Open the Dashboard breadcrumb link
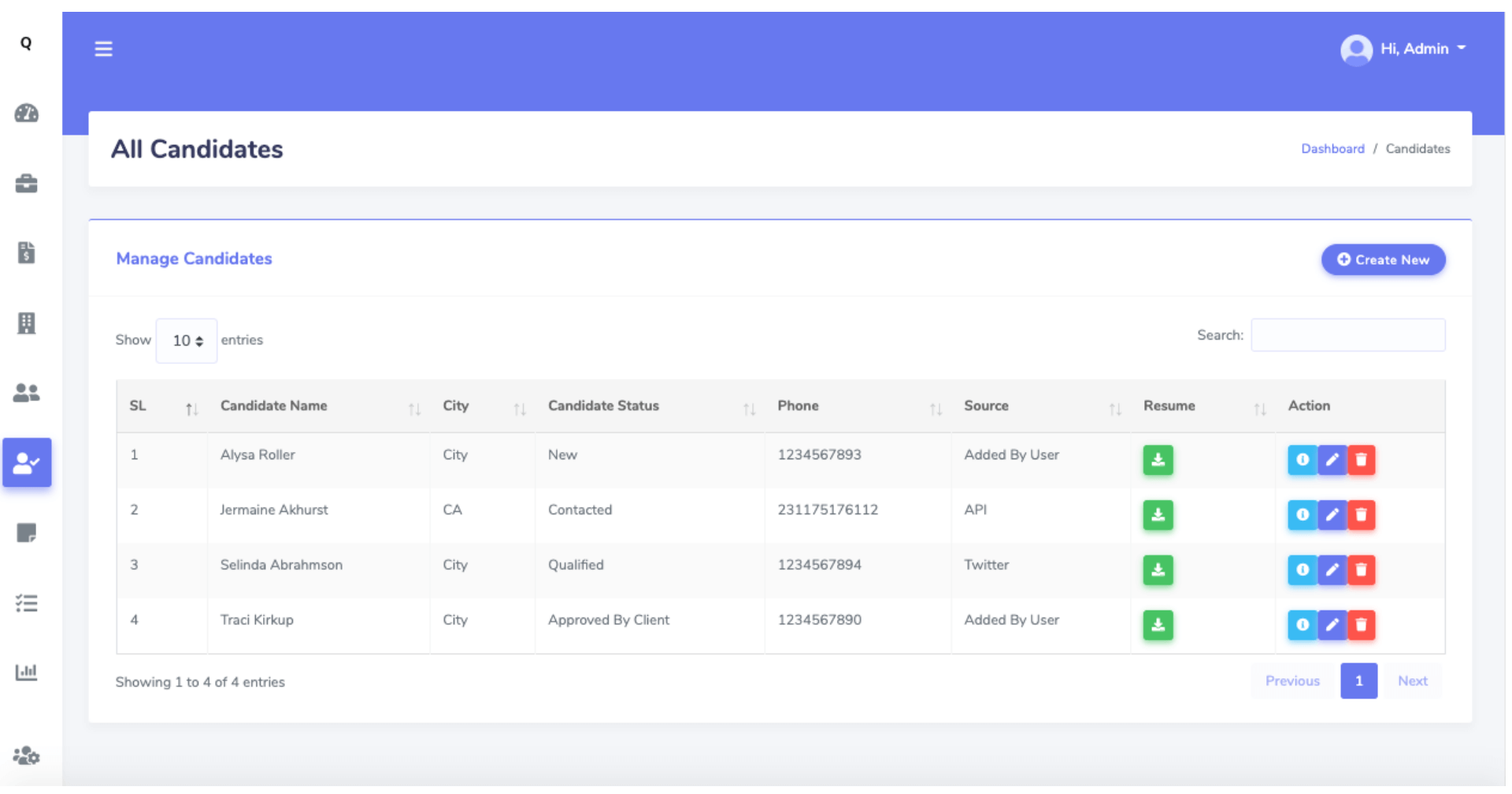Viewport: 1512px width, 794px height. pyautogui.click(x=1332, y=148)
